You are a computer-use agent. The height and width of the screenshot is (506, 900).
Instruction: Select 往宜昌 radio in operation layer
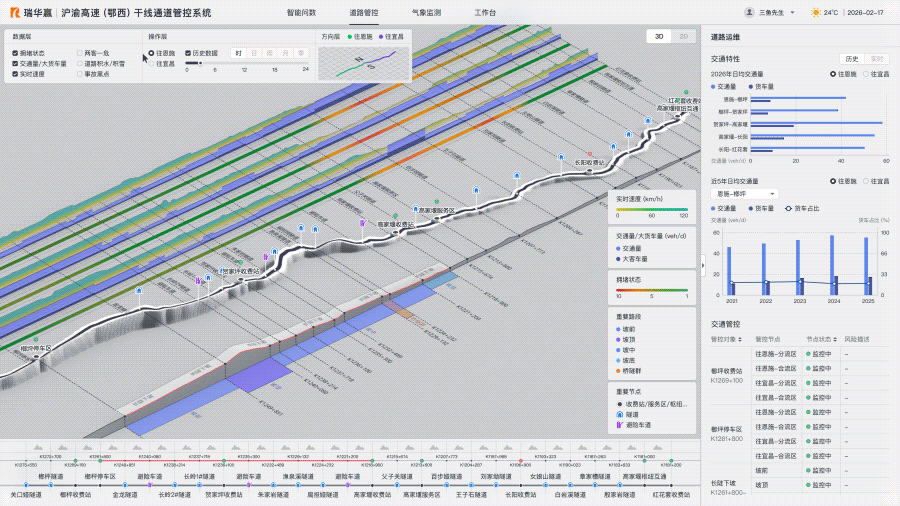(152, 64)
